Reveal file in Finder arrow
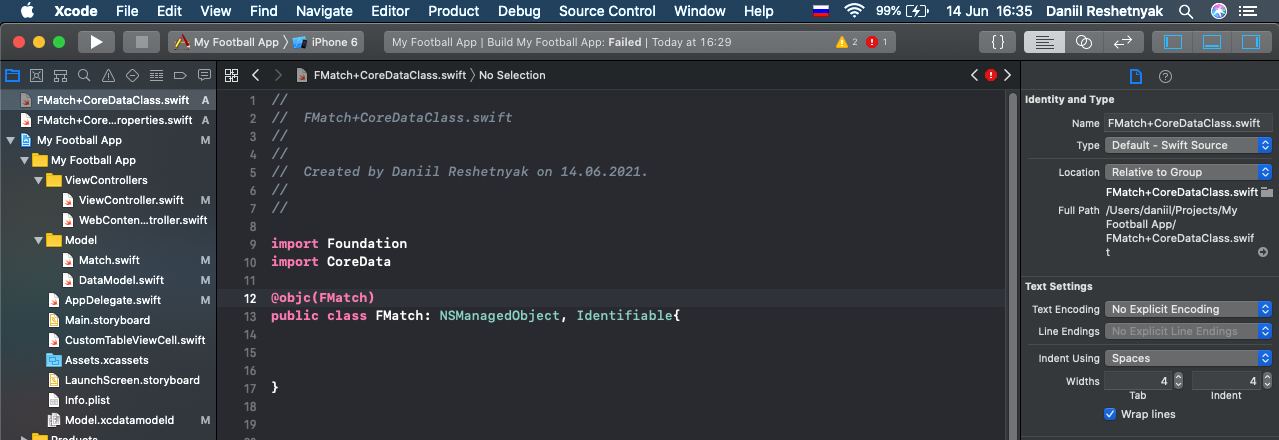The width and height of the screenshot is (1279, 440). (x=1263, y=252)
